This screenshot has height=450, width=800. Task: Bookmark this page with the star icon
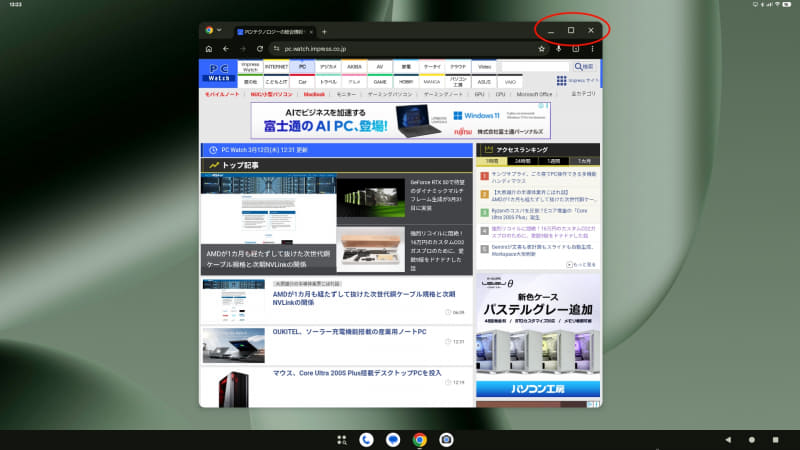pos(541,49)
